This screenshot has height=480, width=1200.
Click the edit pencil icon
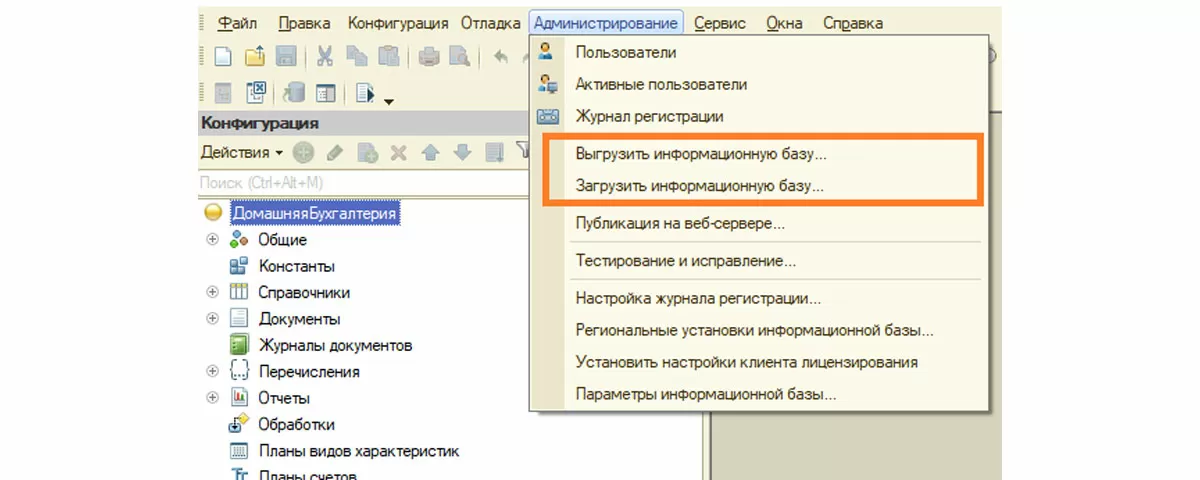point(335,153)
